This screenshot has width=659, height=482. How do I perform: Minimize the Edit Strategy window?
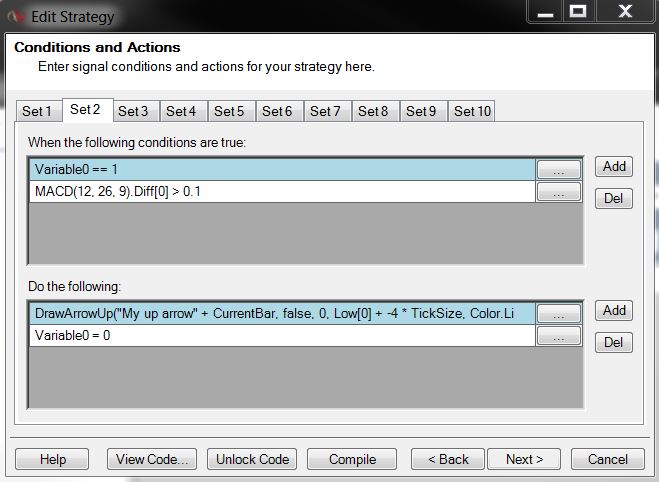click(546, 12)
